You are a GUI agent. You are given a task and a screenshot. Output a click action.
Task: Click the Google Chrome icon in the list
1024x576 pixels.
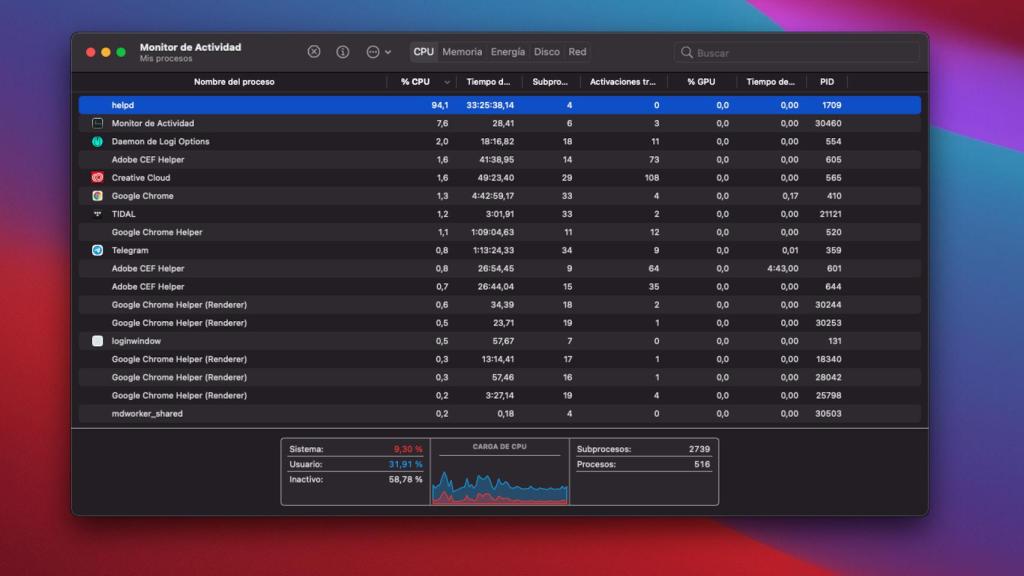96,196
